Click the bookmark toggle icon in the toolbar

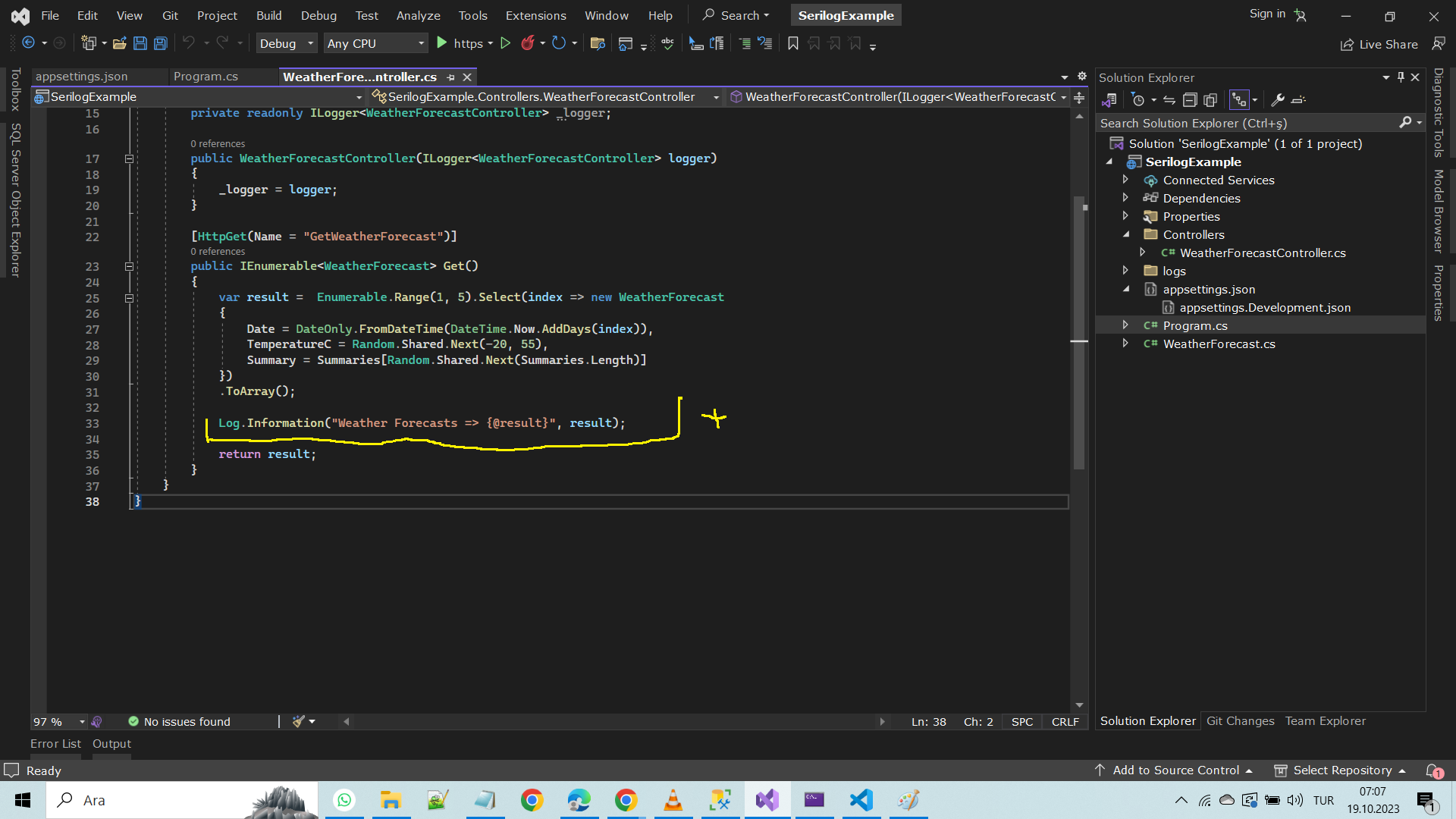(793, 43)
